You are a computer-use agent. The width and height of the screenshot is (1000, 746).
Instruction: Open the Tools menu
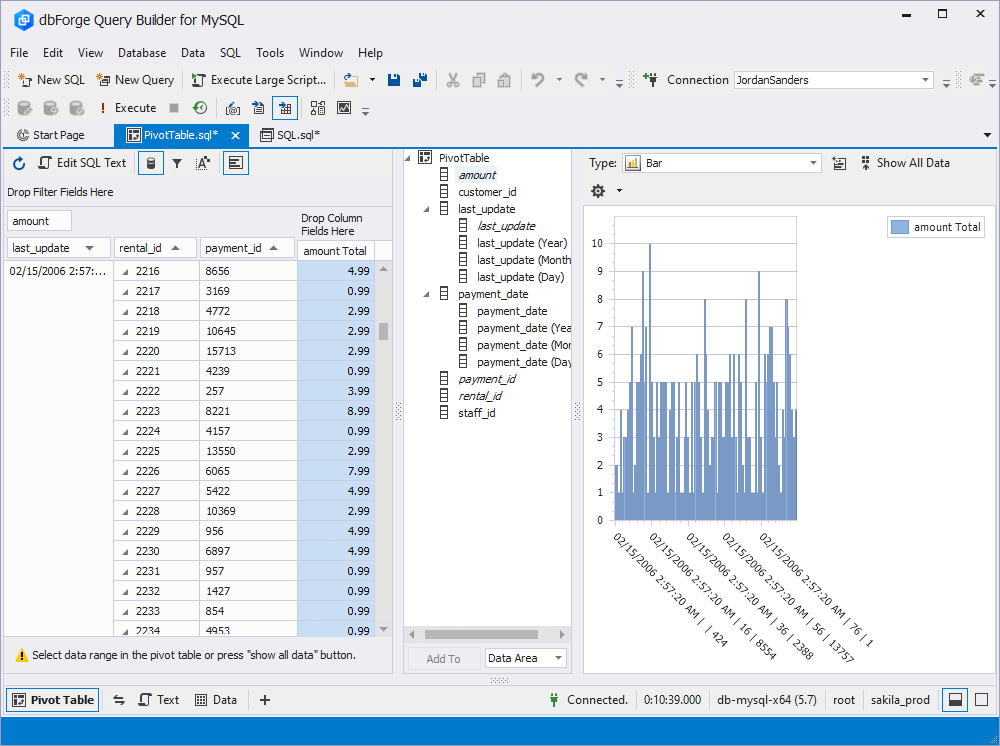[x=270, y=53]
